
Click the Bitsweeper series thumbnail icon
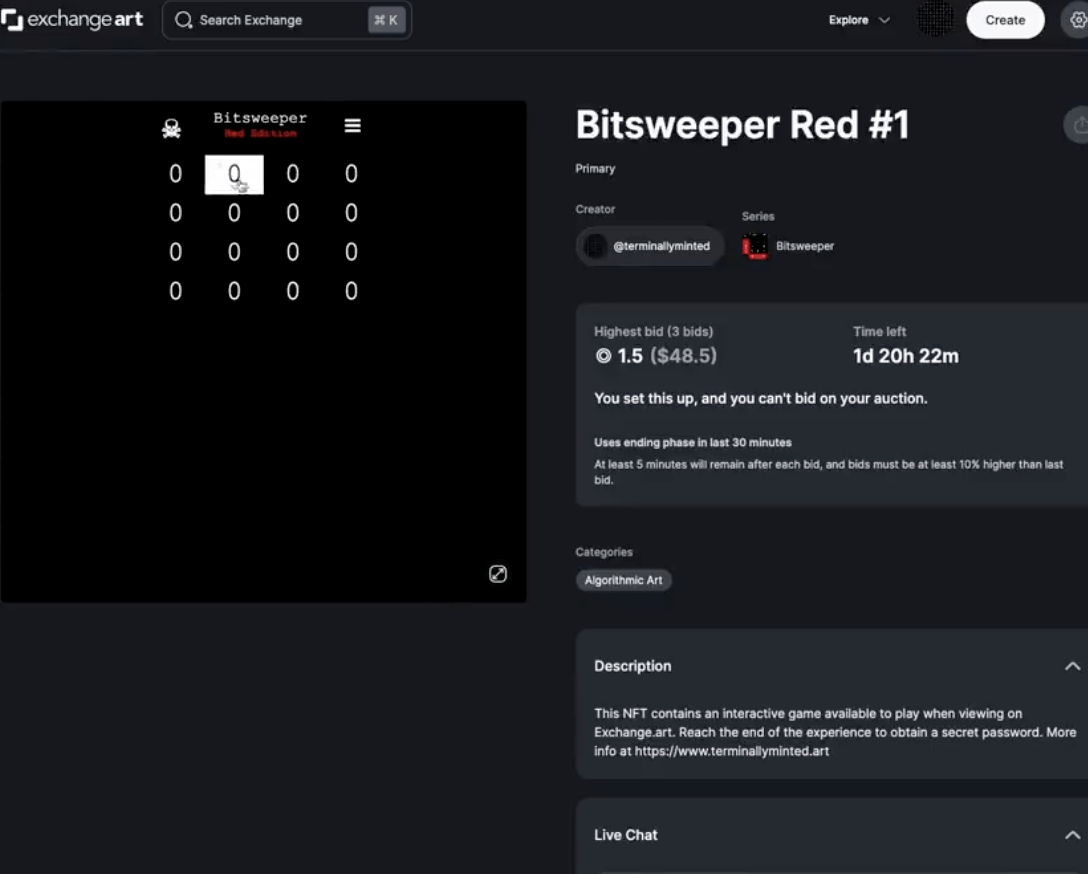[755, 246]
